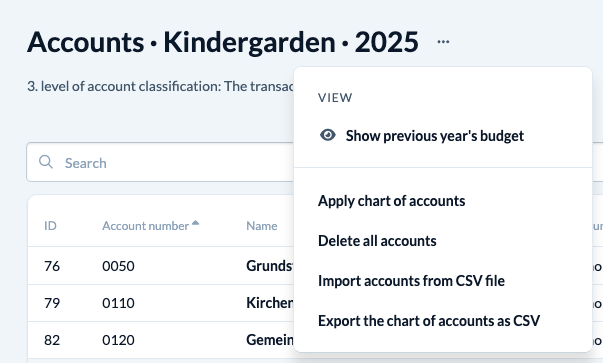Sort by the ID column header

[x=50, y=226]
